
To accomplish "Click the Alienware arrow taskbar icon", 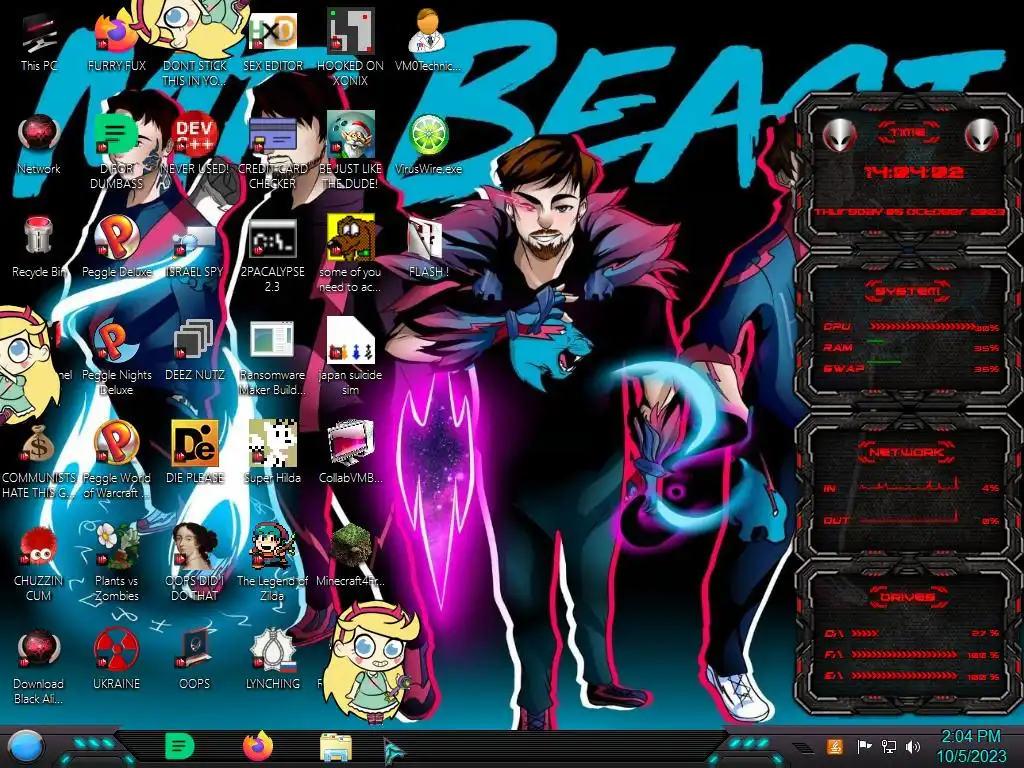I will (x=394, y=750).
